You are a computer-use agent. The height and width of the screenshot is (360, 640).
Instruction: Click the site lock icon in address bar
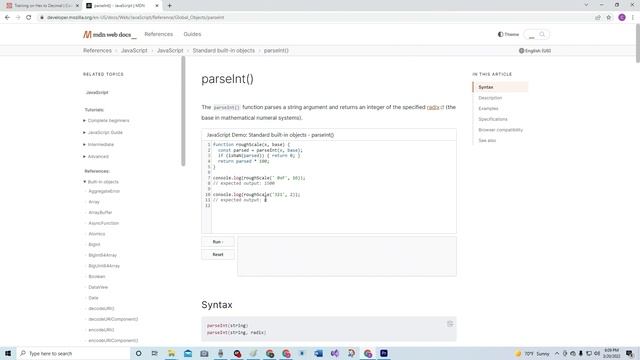42,18
